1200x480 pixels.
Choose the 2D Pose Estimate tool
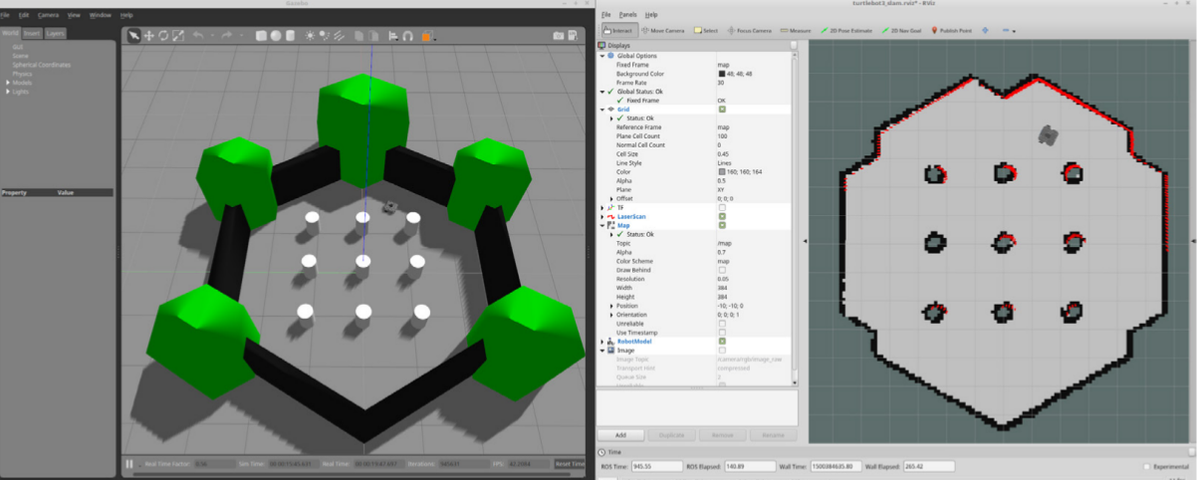[846, 30]
